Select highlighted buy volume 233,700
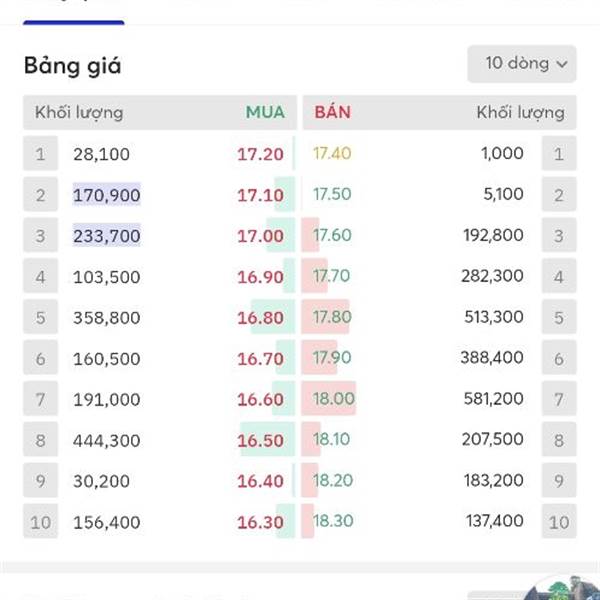Viewport: 600px width, 600px height. [107, 236]
